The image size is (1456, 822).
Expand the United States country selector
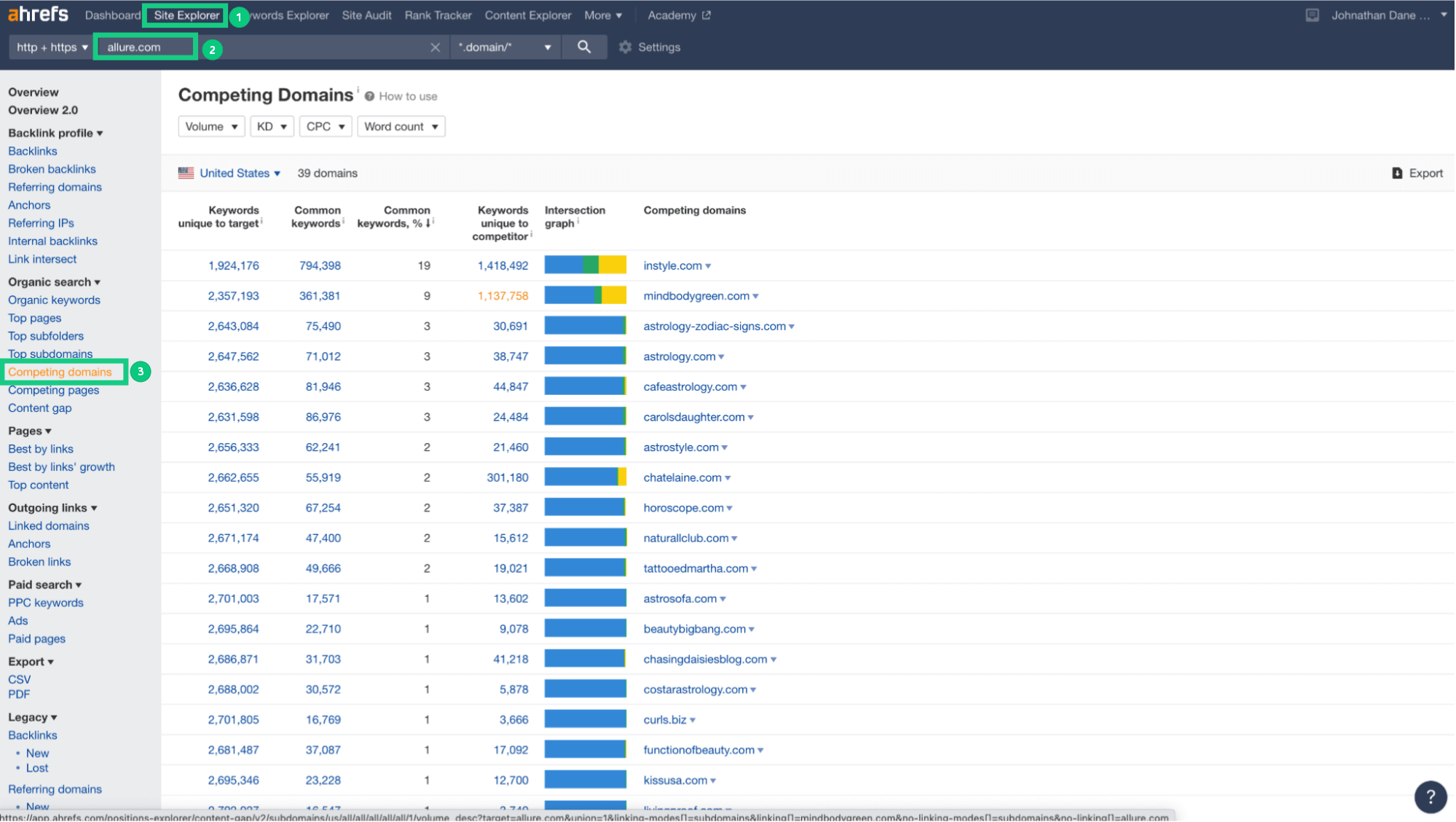tap(229, 173)
